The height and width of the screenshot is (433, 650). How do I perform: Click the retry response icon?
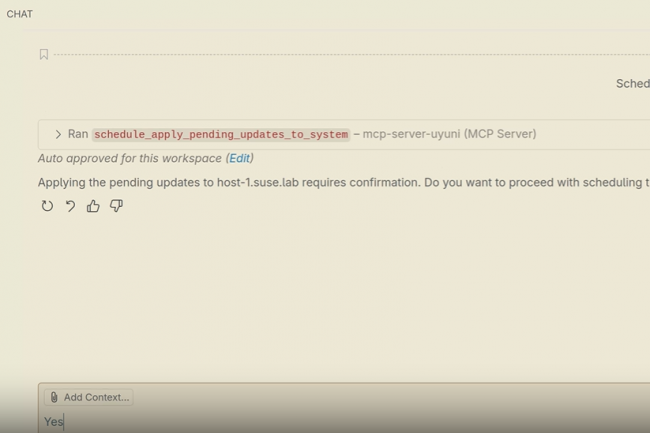coord(47,206)
